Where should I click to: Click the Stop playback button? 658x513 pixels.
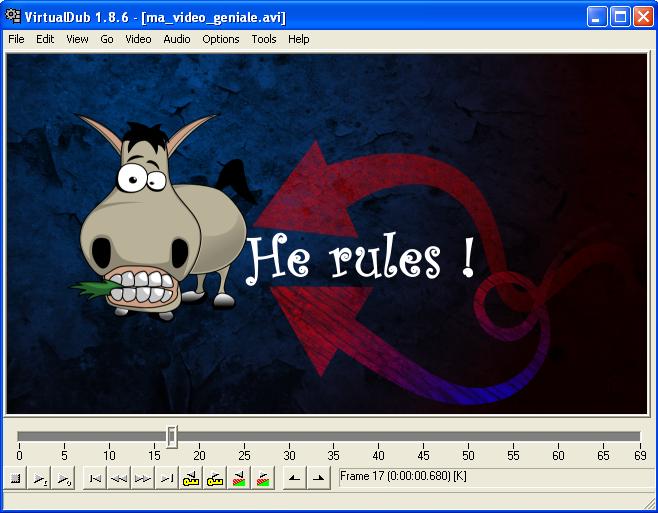coord(16,478)
